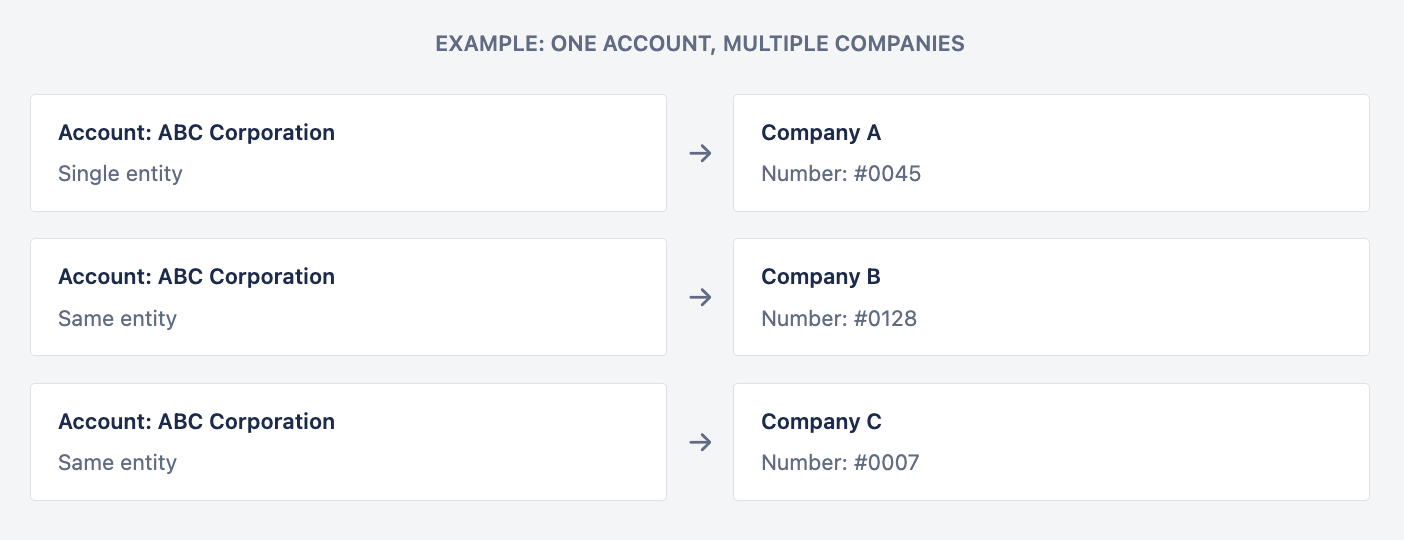Click the arrow pointing to Company C

[x=700, y=442]
